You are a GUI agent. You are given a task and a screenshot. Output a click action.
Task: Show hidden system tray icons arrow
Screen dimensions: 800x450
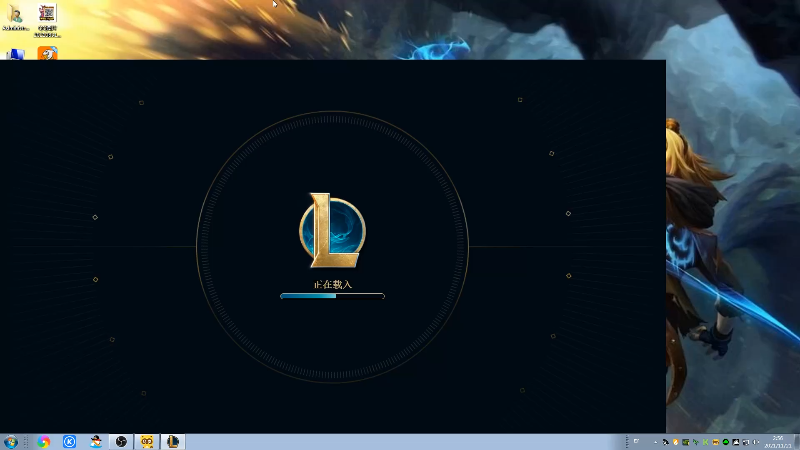coord(656,442)
